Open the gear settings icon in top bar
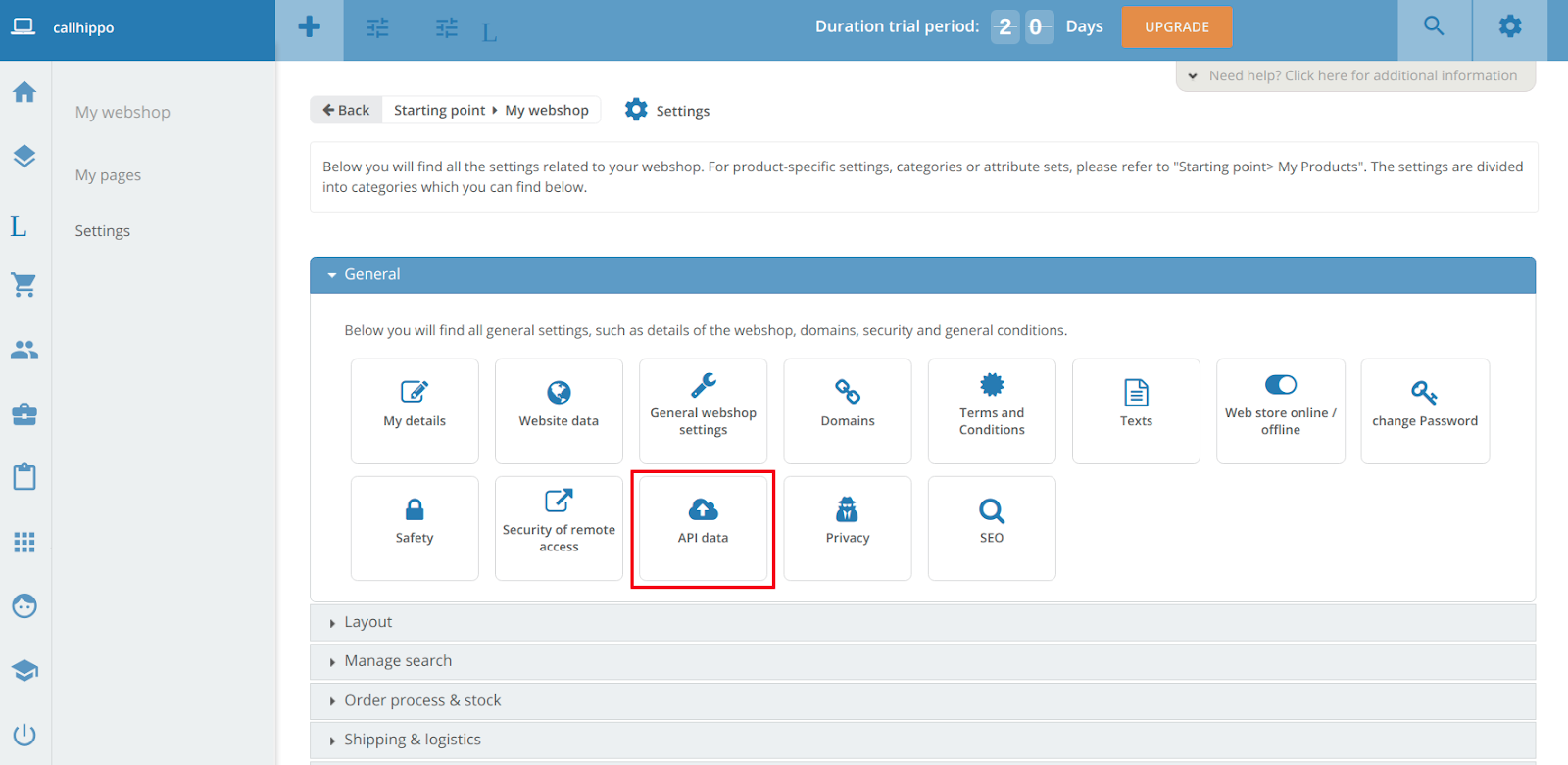1568x765 pixels. 1510,26
